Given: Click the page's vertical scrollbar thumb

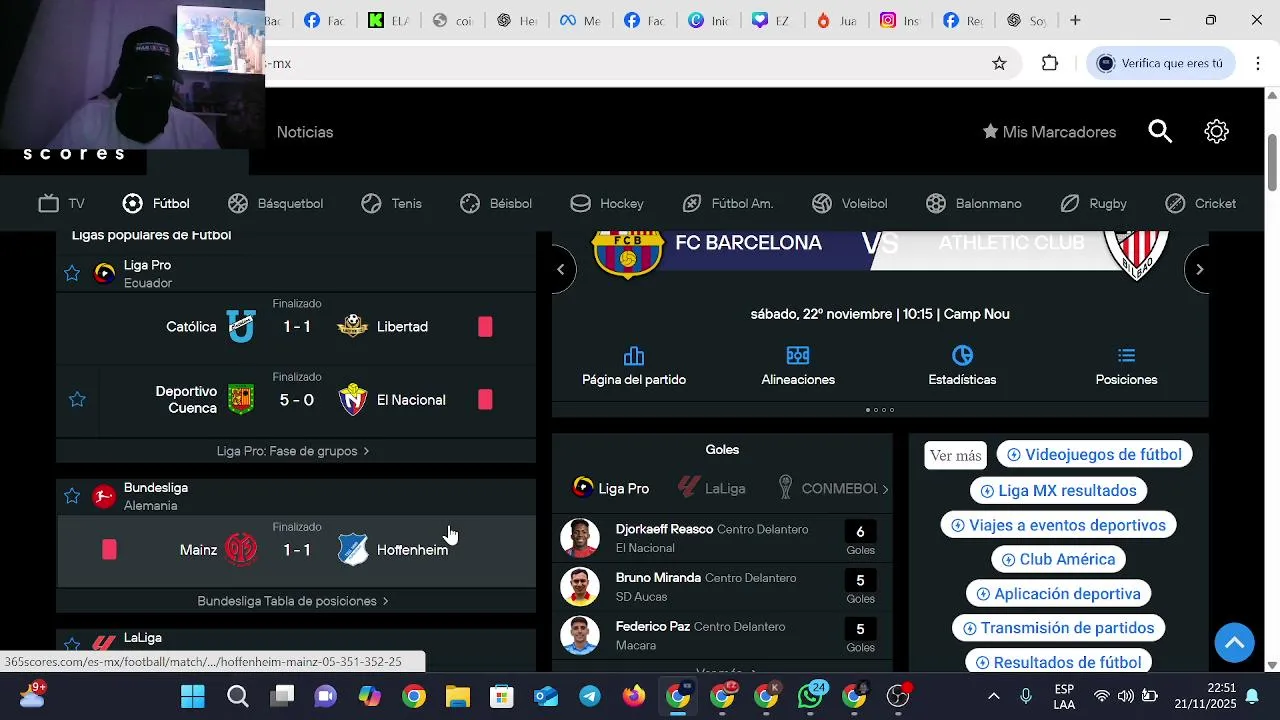Looking at the screenshot, I should coord(1272,160).
